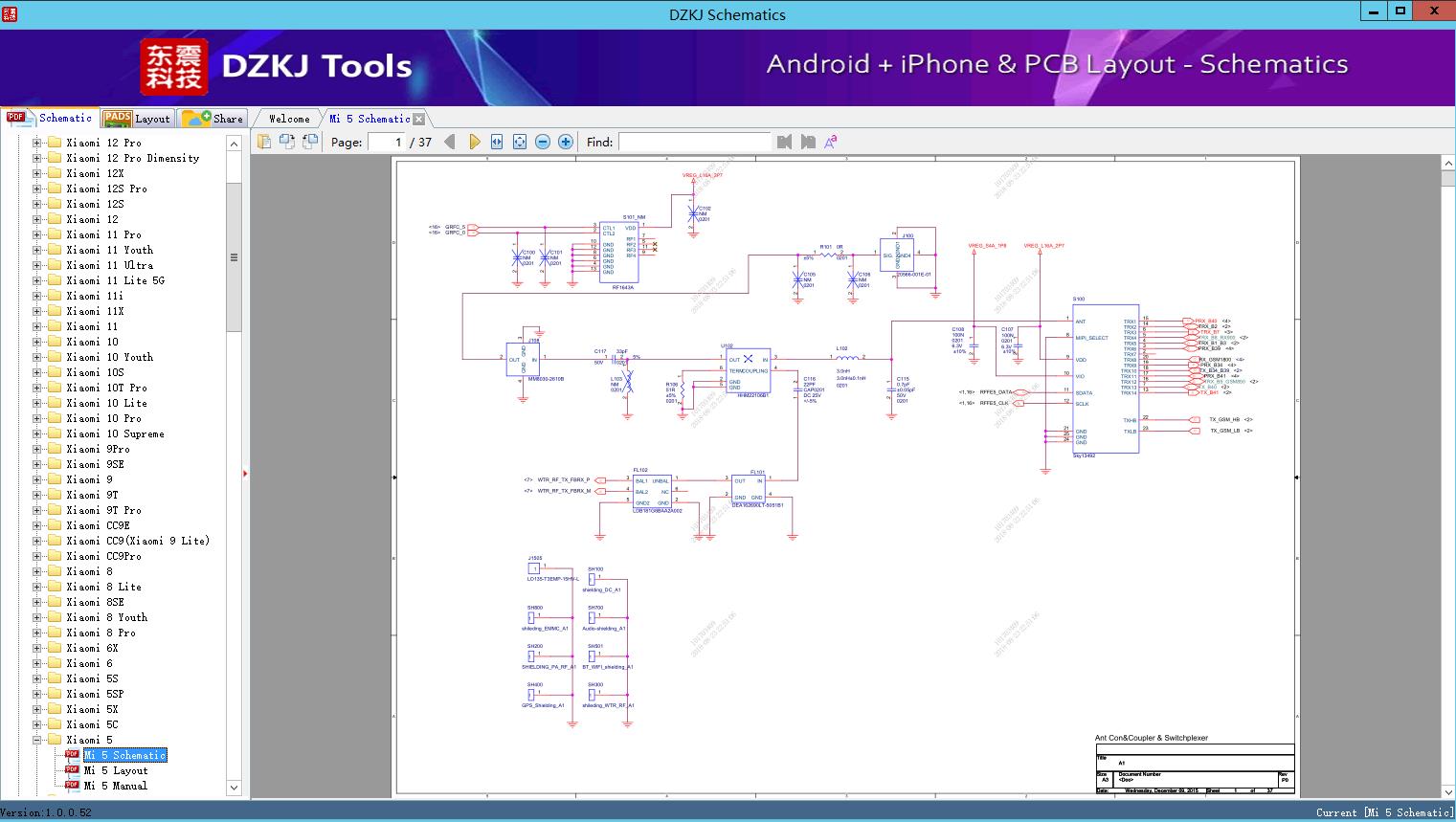The height and width of the screenshot is (822, 1456).
Task: Click document viewer scroll down arrow
Action: [1447, 791]
